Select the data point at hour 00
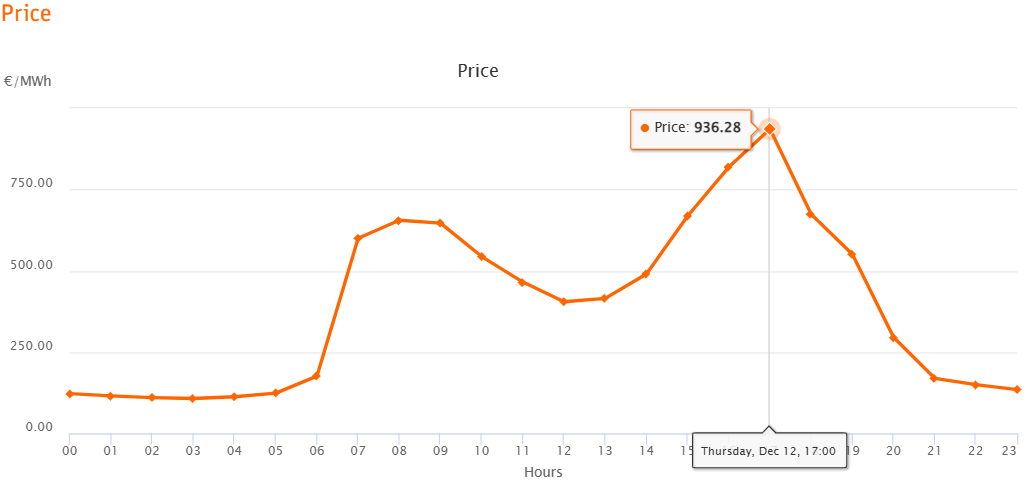 point(69,393)
